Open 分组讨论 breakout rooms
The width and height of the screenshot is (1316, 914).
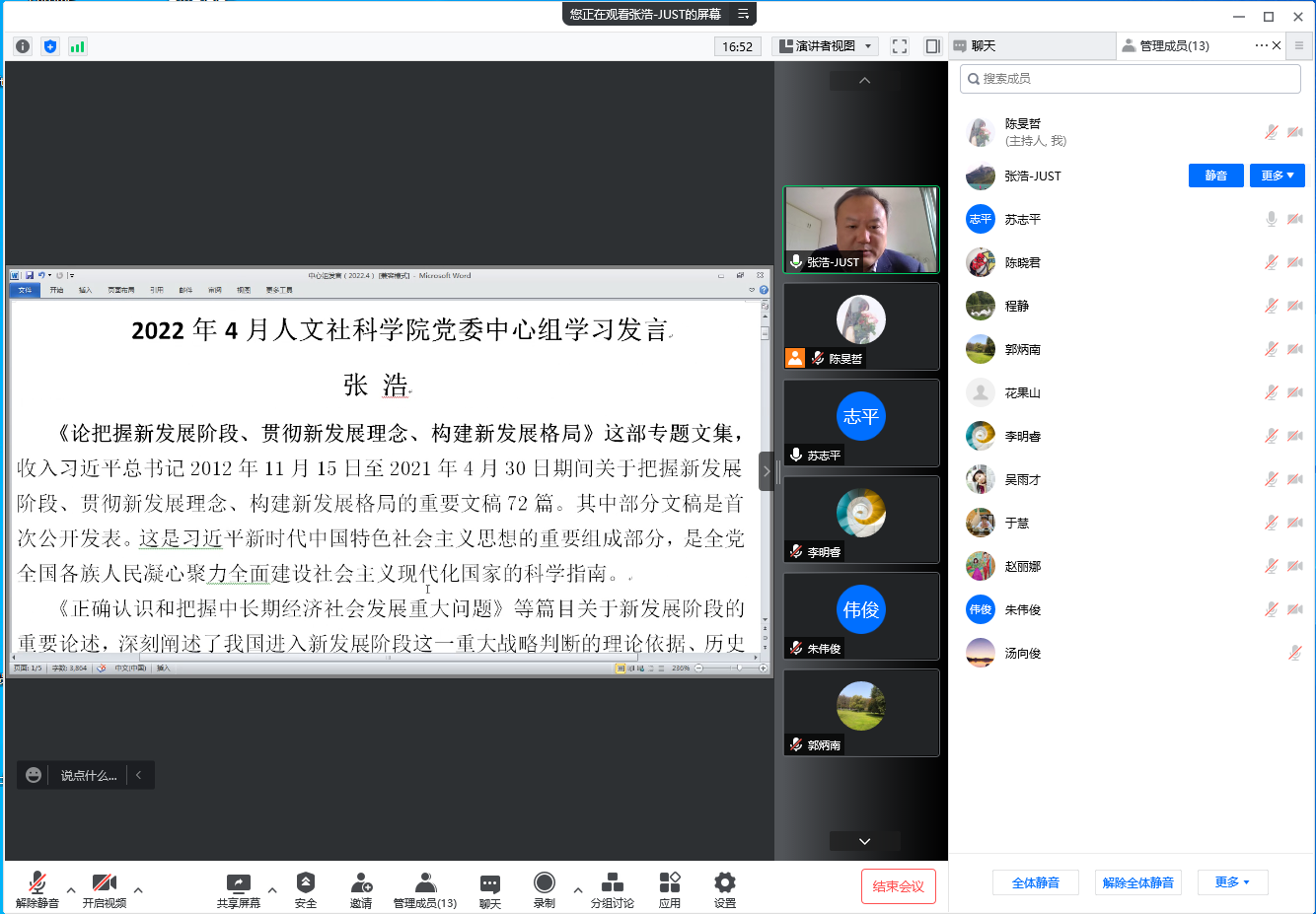pyautogui.click(x=612, y=887)
